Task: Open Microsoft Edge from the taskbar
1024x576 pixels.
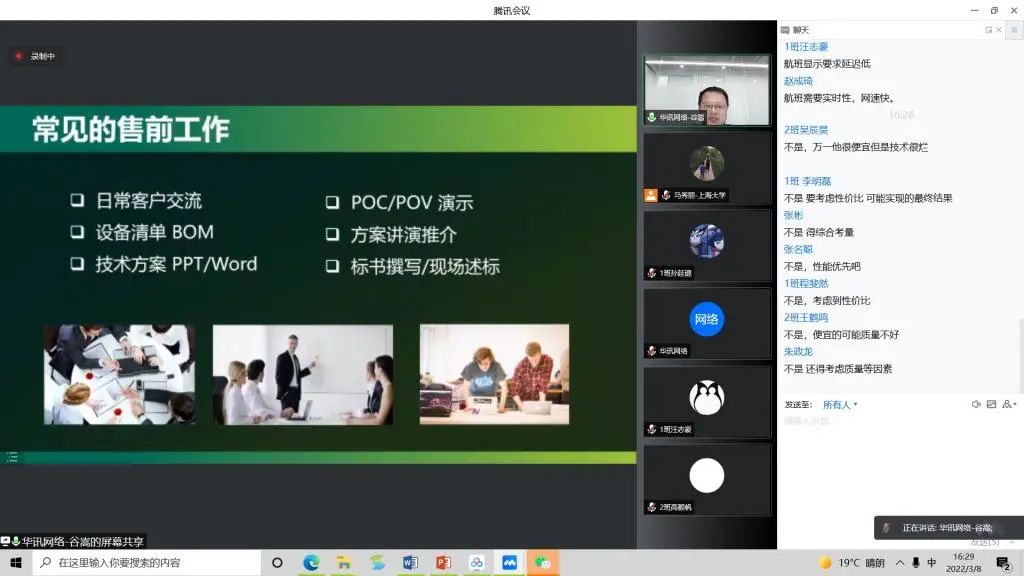Action: pyautogui.click(x=311, y=563)
